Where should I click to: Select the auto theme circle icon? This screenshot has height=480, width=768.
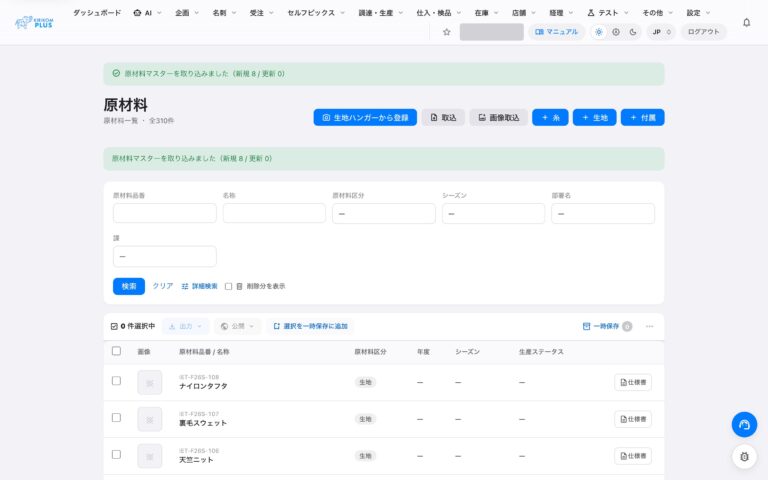pos(616,32)
